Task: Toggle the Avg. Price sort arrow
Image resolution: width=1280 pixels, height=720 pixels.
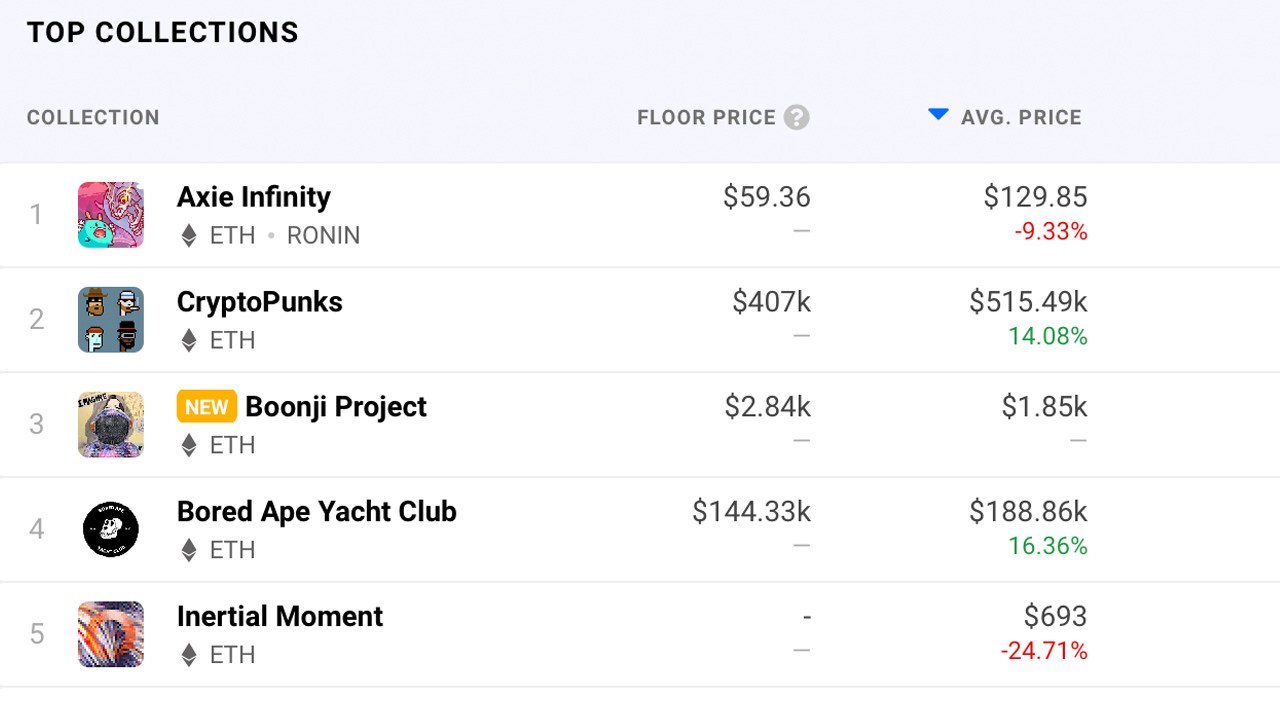Action: [938, 115]
